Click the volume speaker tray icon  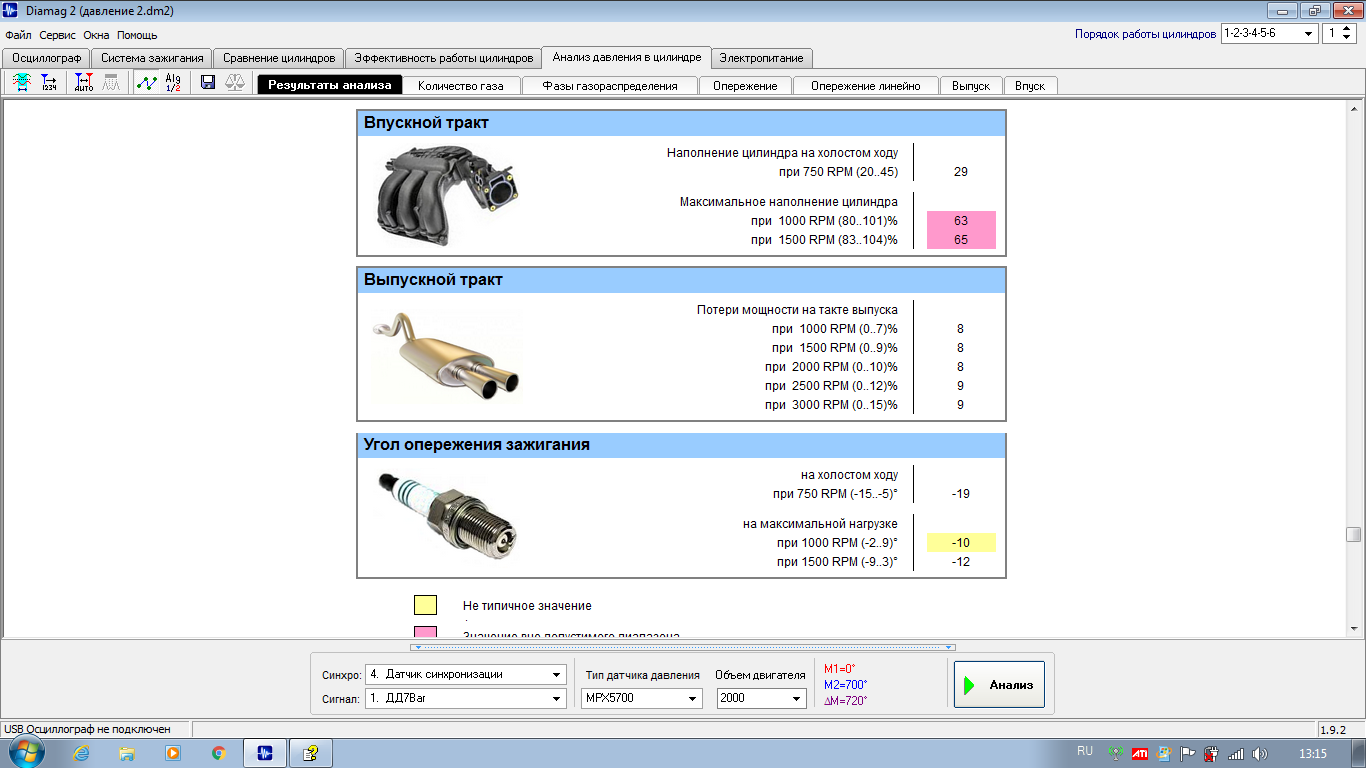(x=1259, y=753)
